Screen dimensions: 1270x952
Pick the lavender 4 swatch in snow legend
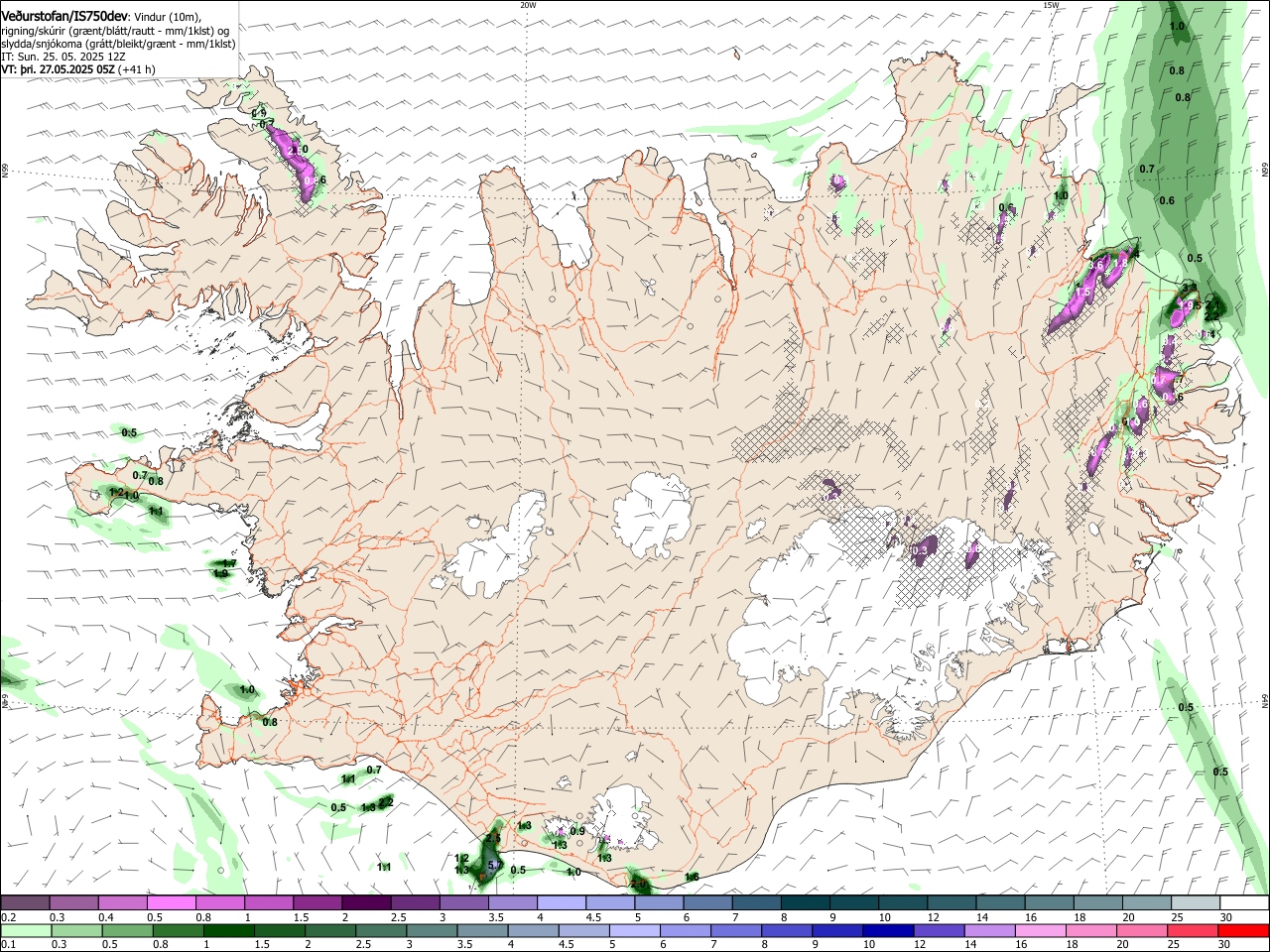point(561,903)
